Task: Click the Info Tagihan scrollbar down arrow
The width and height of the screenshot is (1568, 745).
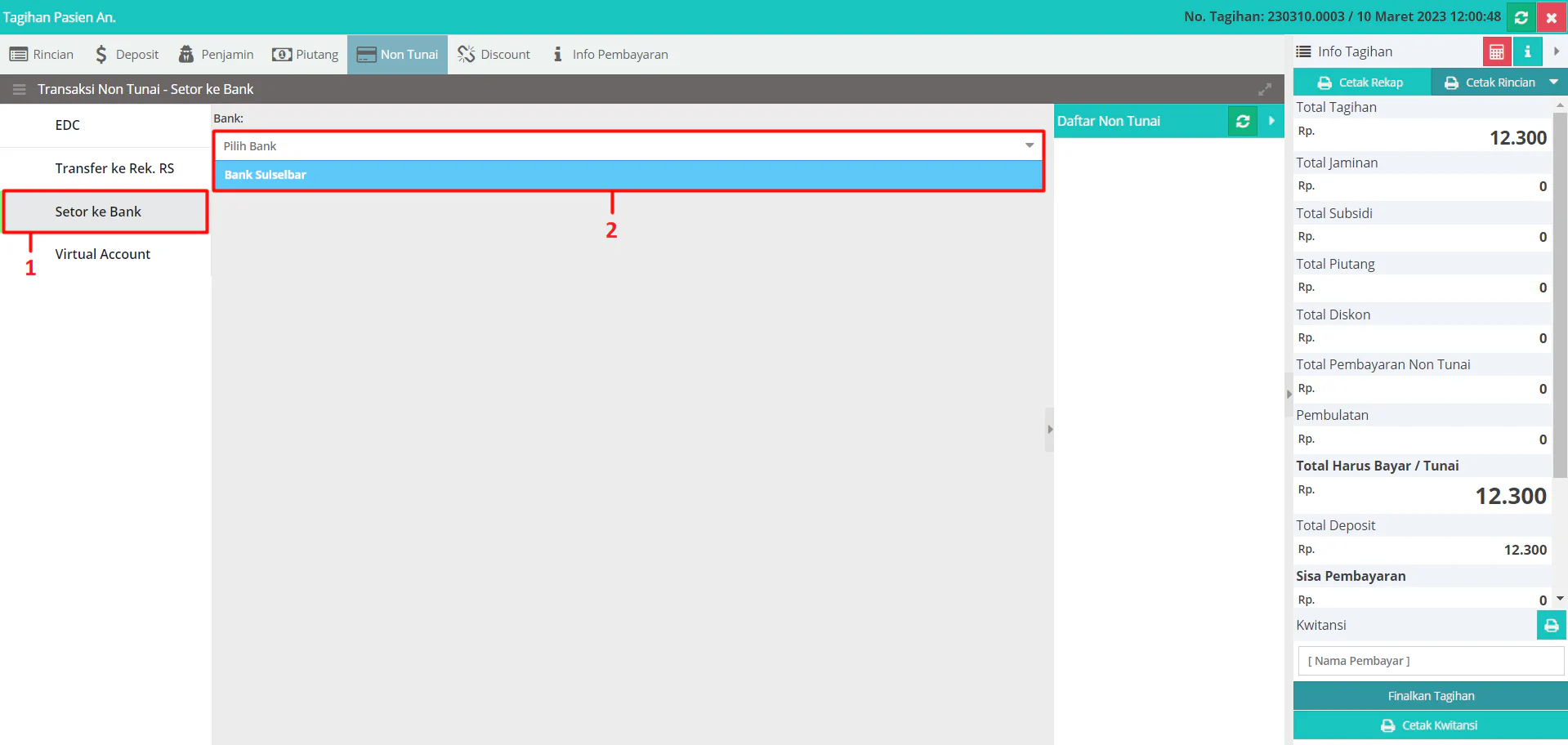Action: [1560, 599]
